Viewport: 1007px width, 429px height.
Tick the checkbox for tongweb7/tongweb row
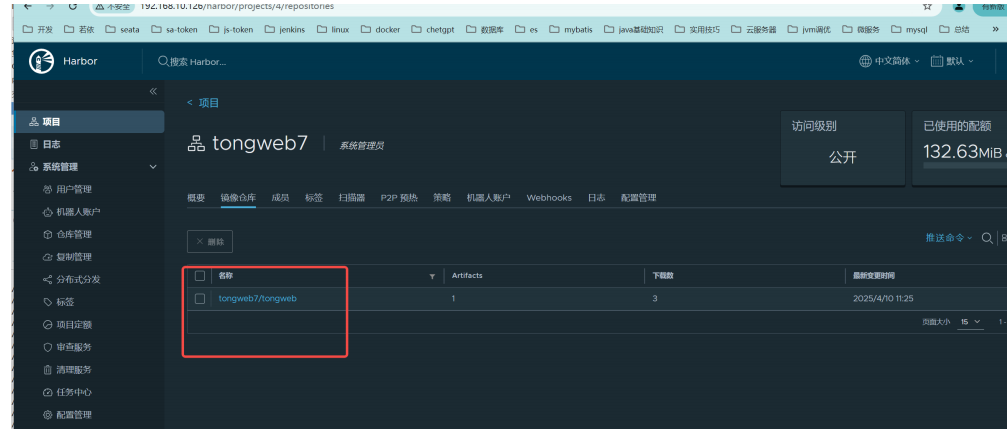pos(200,299)
